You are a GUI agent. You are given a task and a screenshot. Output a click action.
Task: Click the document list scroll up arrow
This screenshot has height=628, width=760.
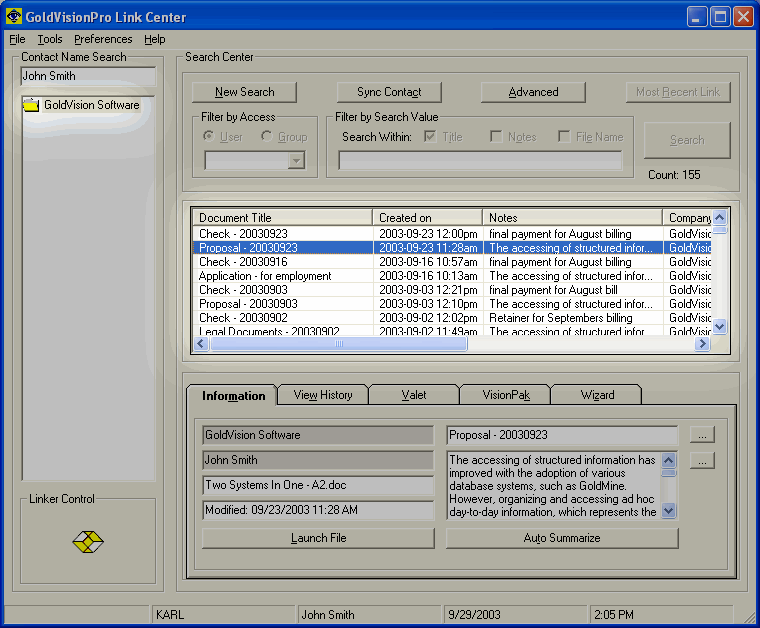click(x=719, y=217)
